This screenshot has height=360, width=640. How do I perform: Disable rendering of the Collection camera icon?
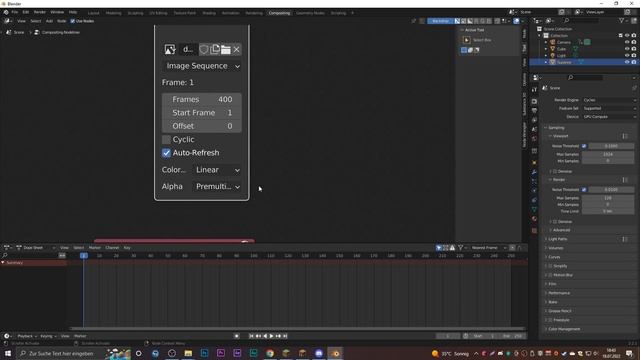point(633,36)
